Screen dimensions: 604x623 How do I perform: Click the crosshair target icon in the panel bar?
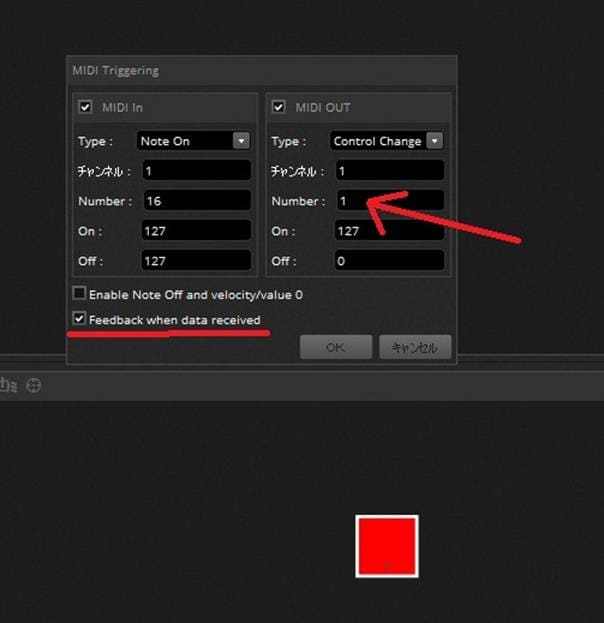click(33, 385)
